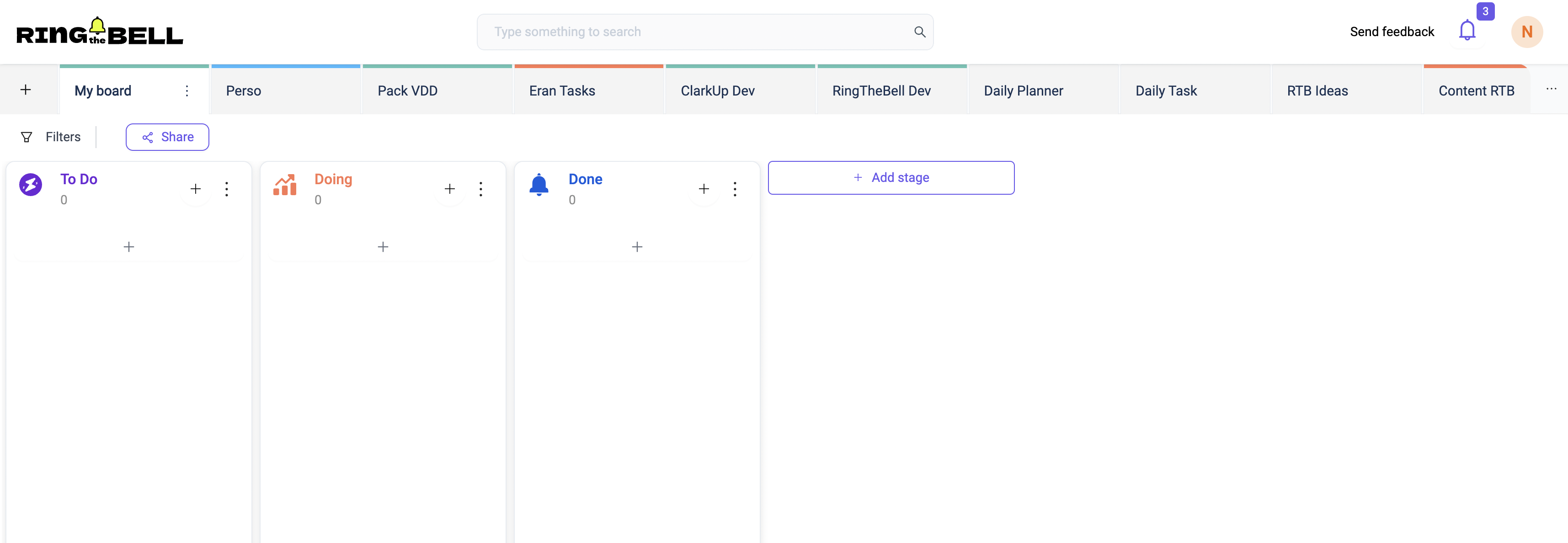This screenshot has width=1568, height=543.
Task: Click the Share button
Action: tap(168, 137)
